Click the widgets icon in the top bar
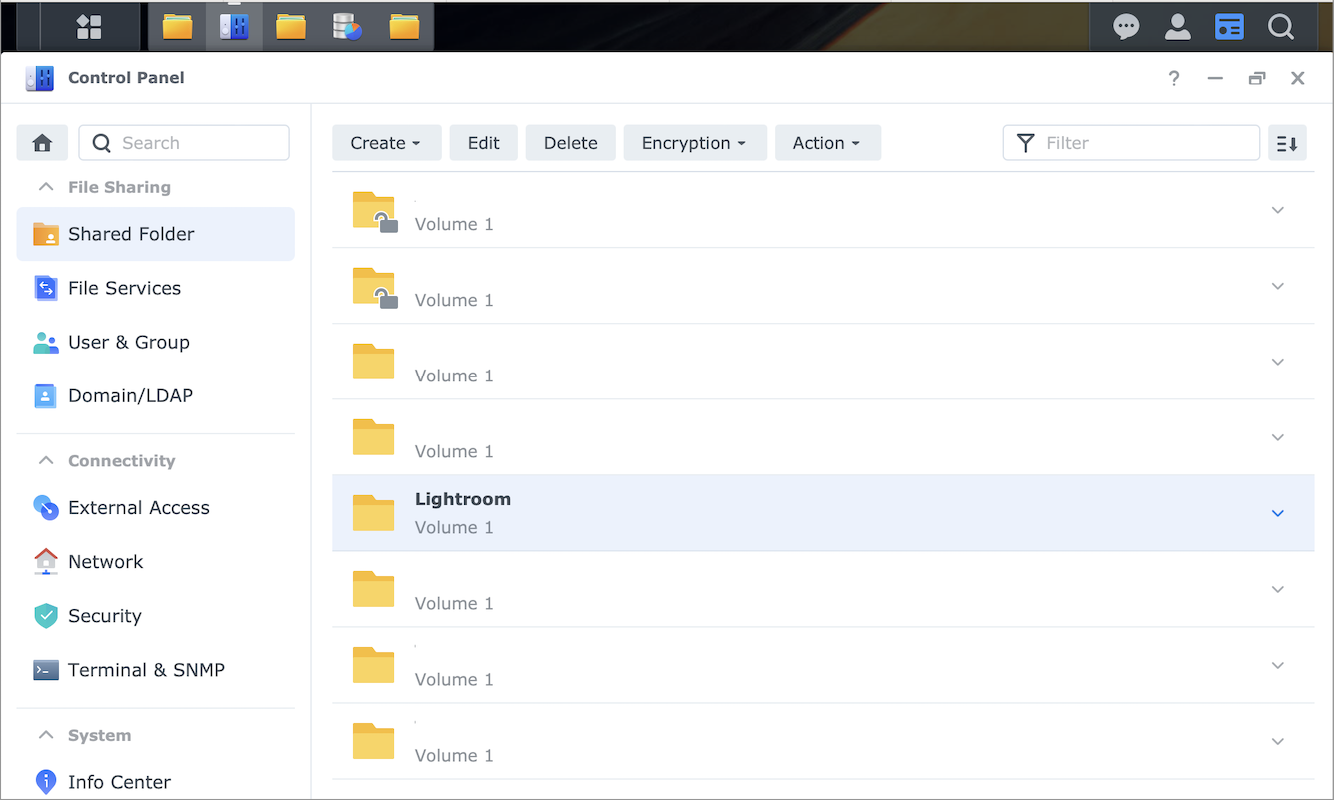This screenshot has width=1334, height=800. click(1229, 26)
